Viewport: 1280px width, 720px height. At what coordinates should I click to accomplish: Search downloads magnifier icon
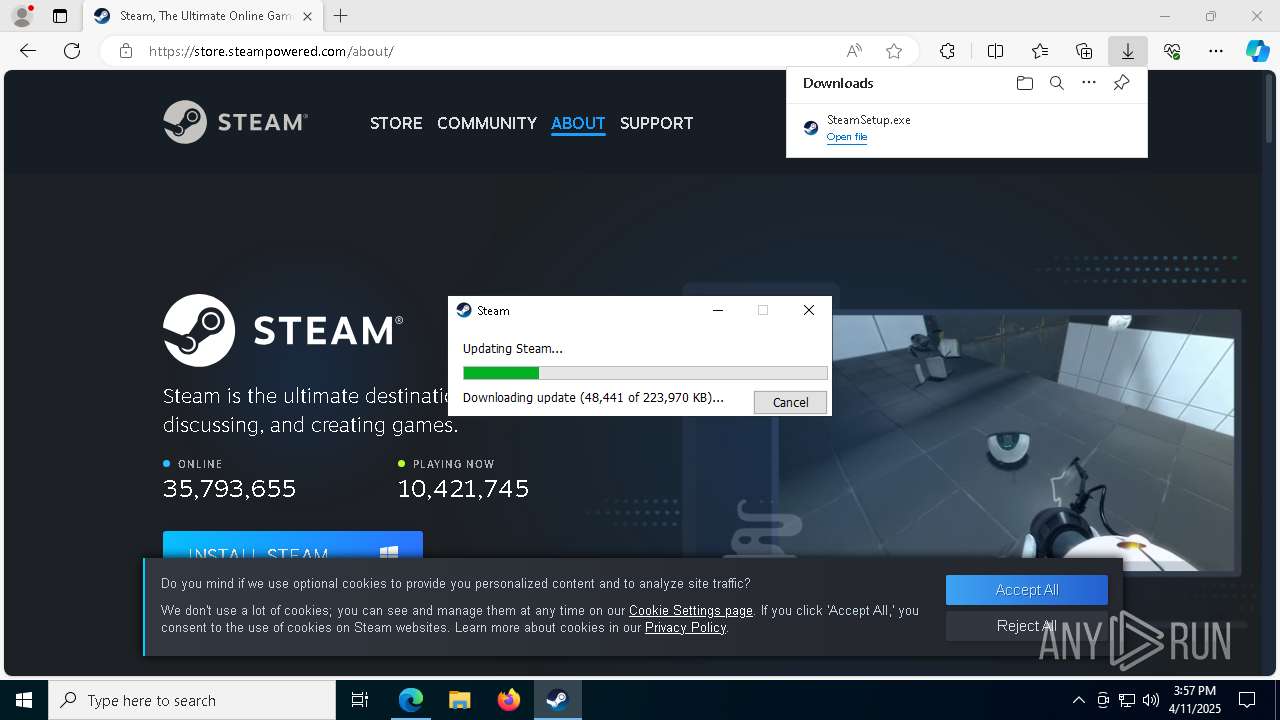(x=1056, y=83)
